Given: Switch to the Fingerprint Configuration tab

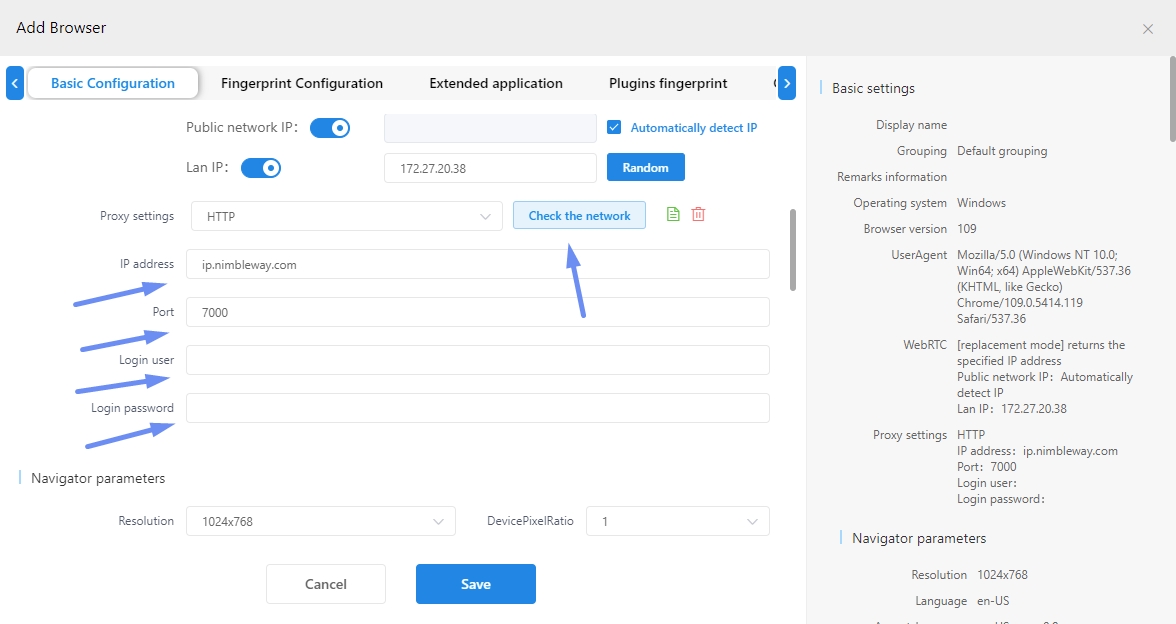Looking at the screenshot, I should point(302,83).
